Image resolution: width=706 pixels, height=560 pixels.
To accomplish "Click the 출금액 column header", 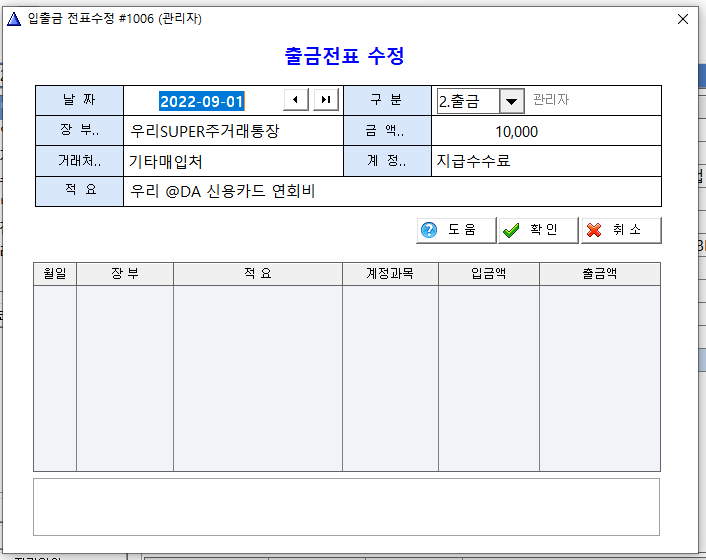I will coord(600,274).
